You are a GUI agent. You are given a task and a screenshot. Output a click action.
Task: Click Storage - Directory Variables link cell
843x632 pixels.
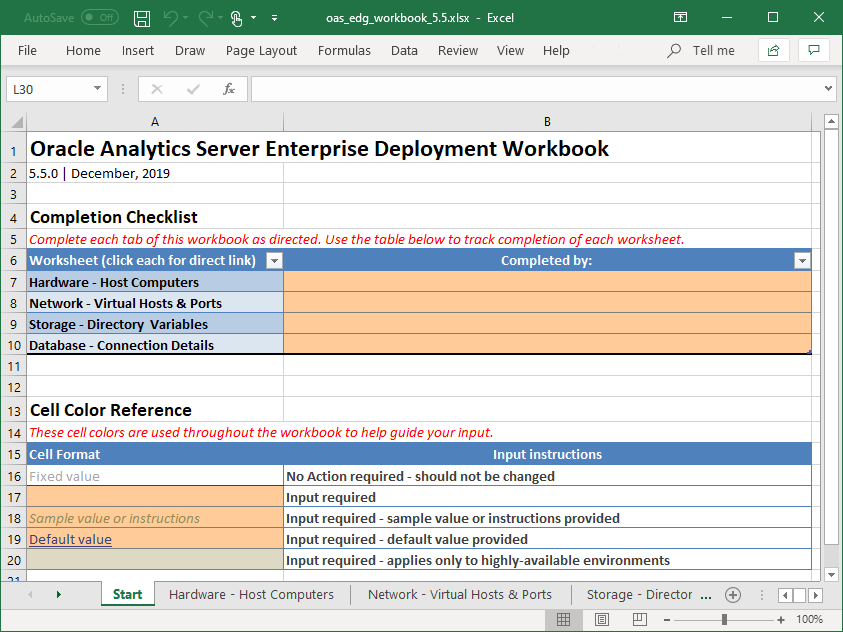pyautogui.click(x=155, y=324)
